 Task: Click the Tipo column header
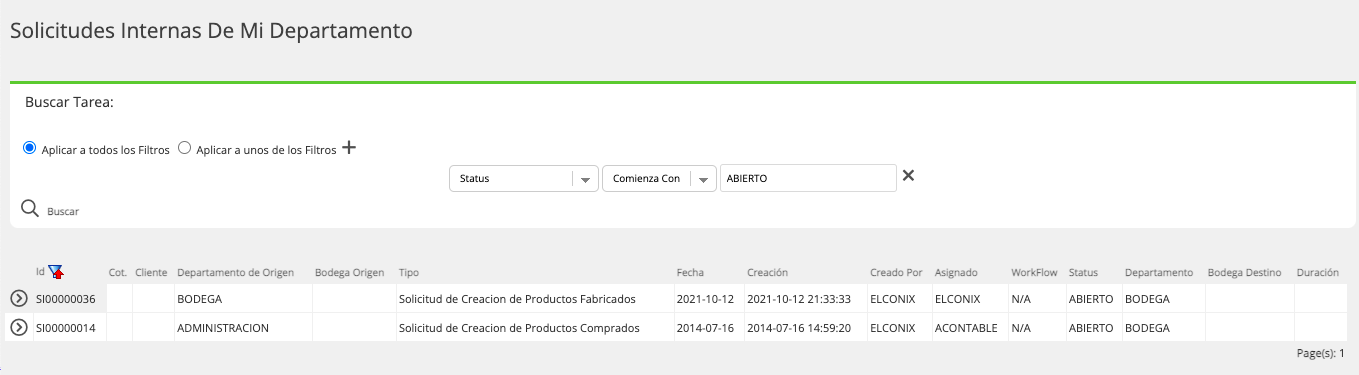(409, 272)
